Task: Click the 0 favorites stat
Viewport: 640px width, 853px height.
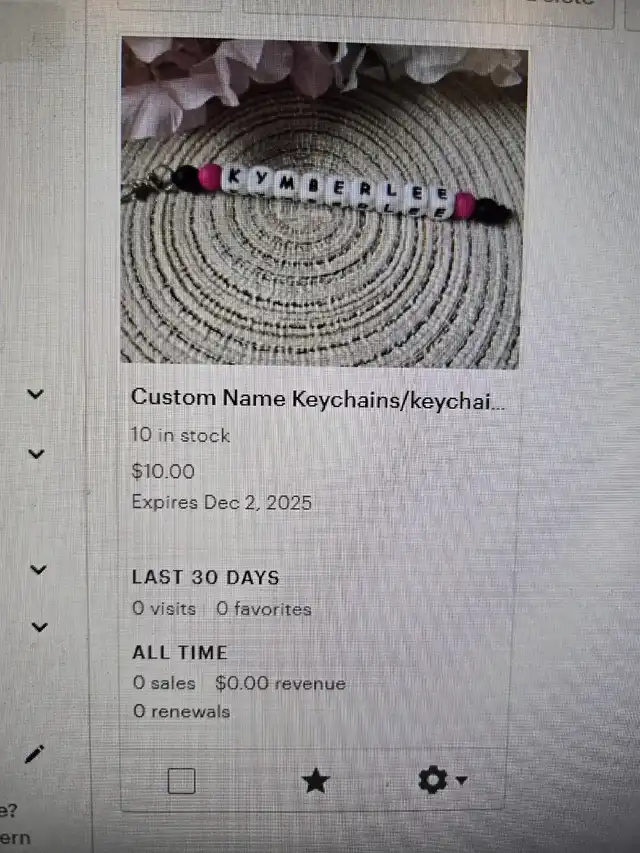Action: click(x=264, y=609)
